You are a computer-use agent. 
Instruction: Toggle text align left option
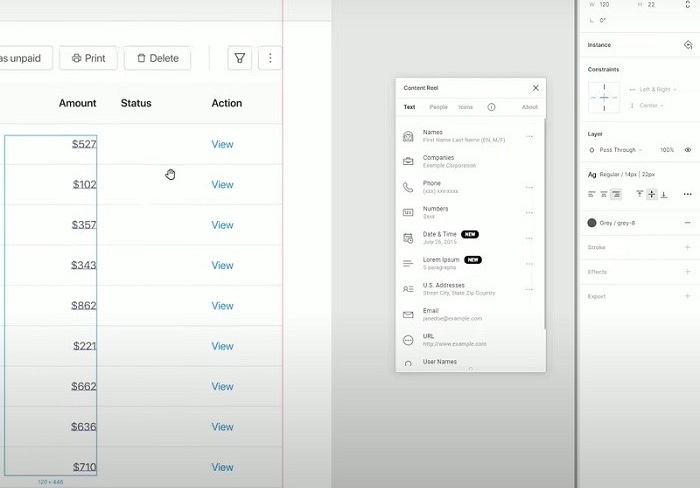(592, 194)
